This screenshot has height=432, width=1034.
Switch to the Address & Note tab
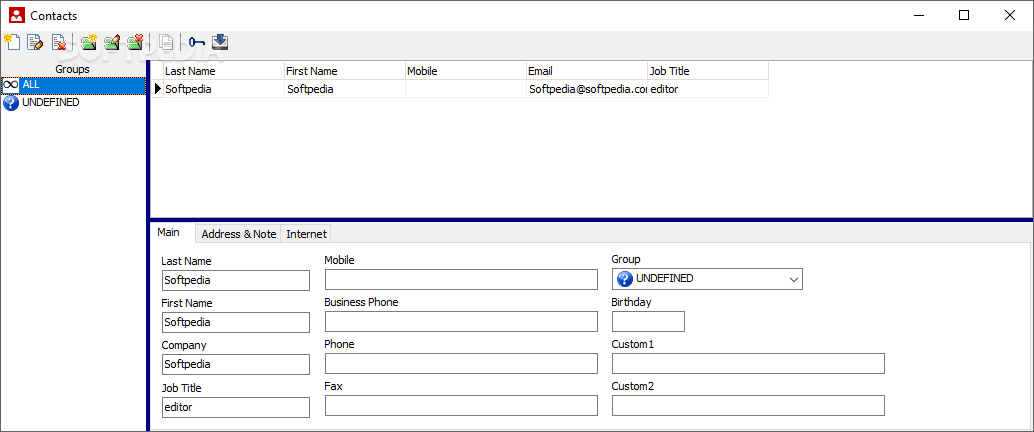pyautogui.click(x=239, y=233)
